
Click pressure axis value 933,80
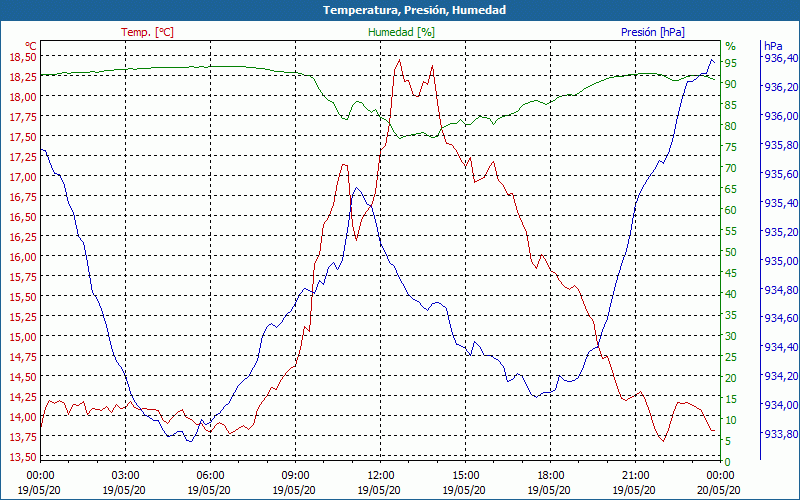780,434
